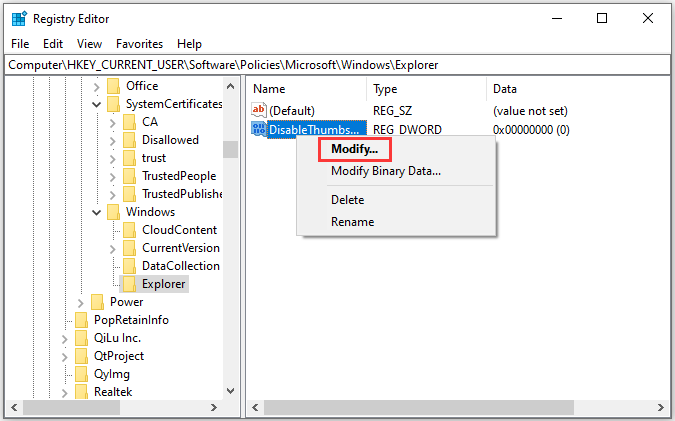Click the REG_SZ type cell

(392, 111)
